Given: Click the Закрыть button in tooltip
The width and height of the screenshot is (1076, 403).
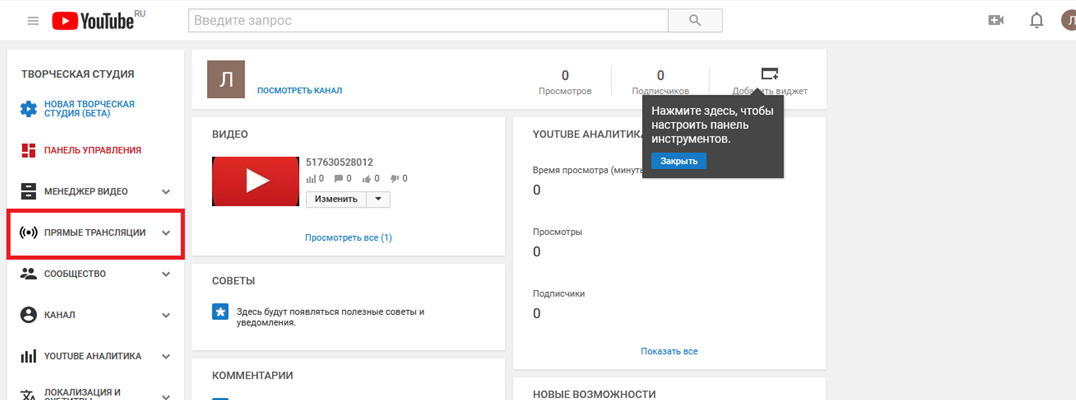Looking at the screenshot, I should click(679, 161).
